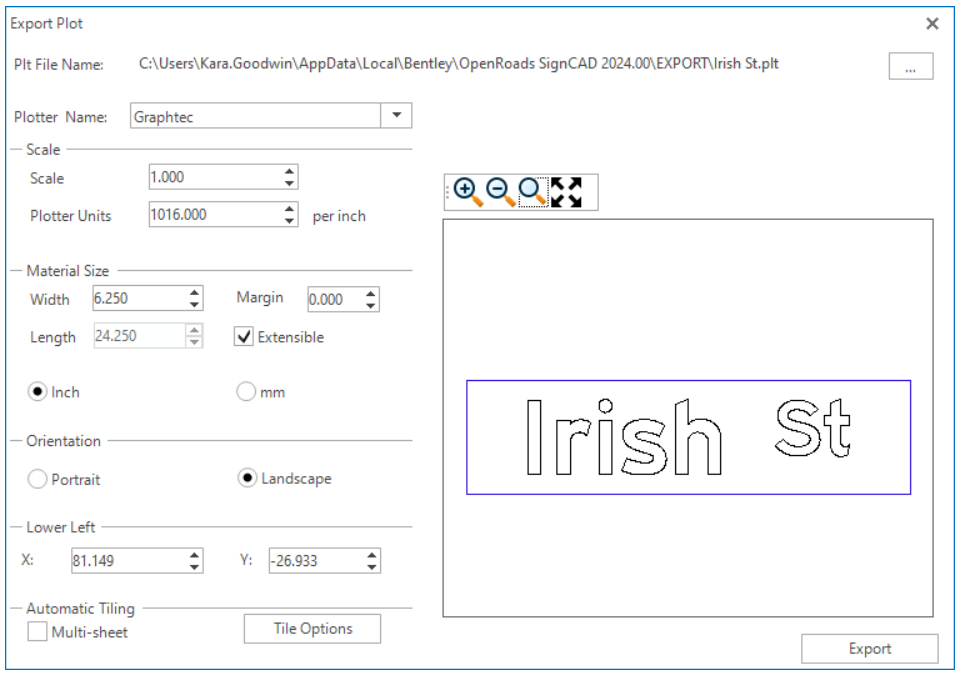Increase Plotter Units with up arrow
The width and height of the screenshot is (961, 673).
click(x=289, y=208)
